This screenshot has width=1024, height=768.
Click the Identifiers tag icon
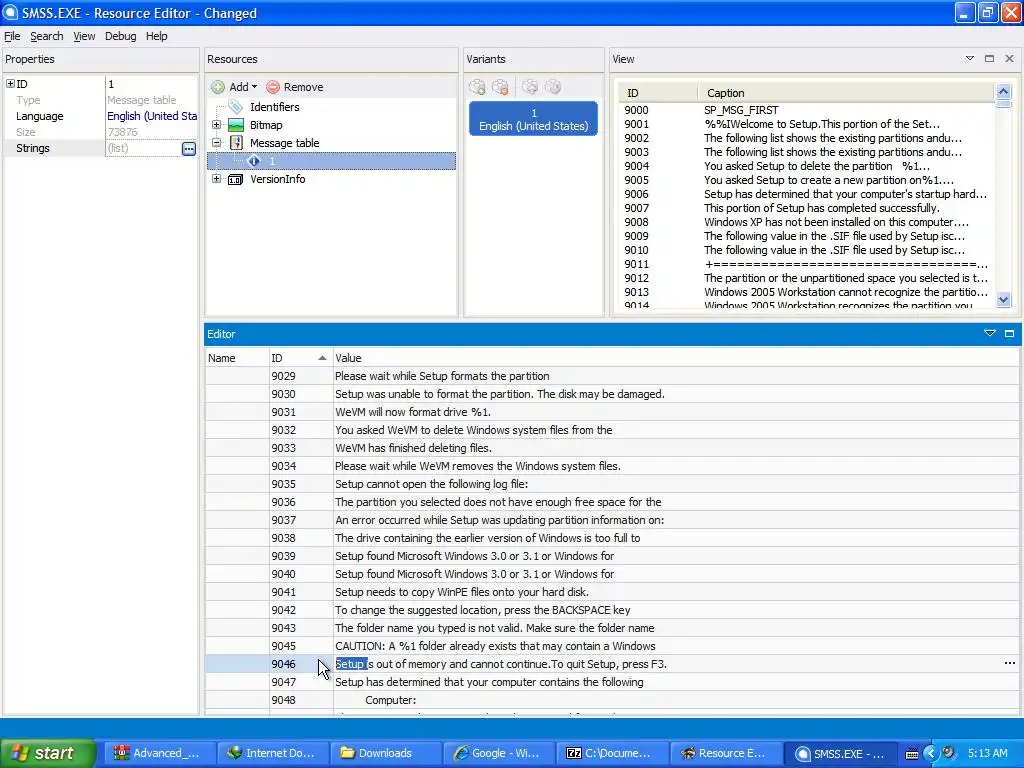coord(236,107)
